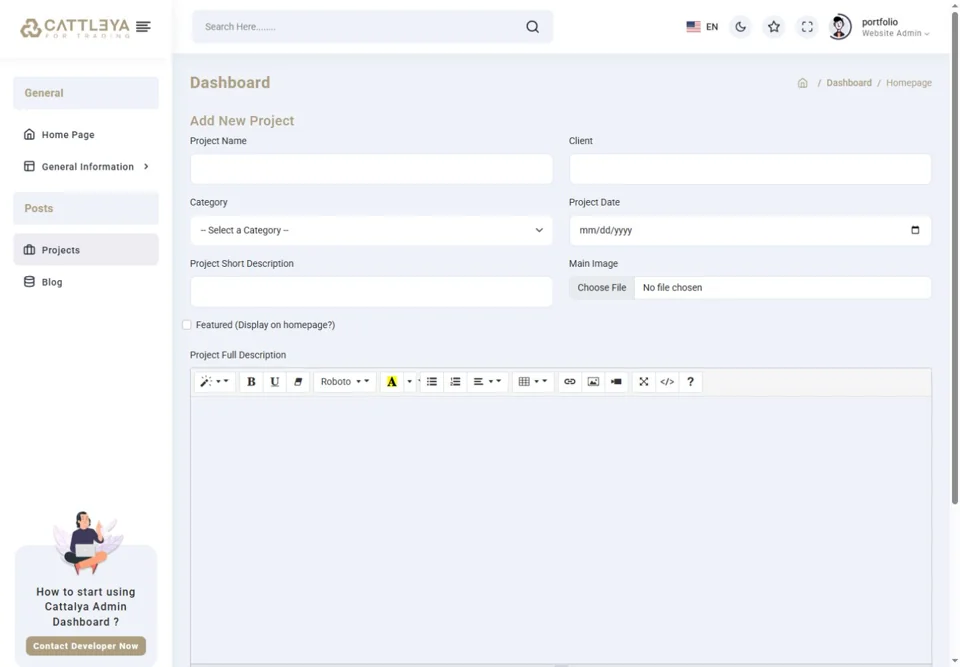960x667 pixels.
Task: Click the home breadcrumb icon
Action: [x=803, y=83]
